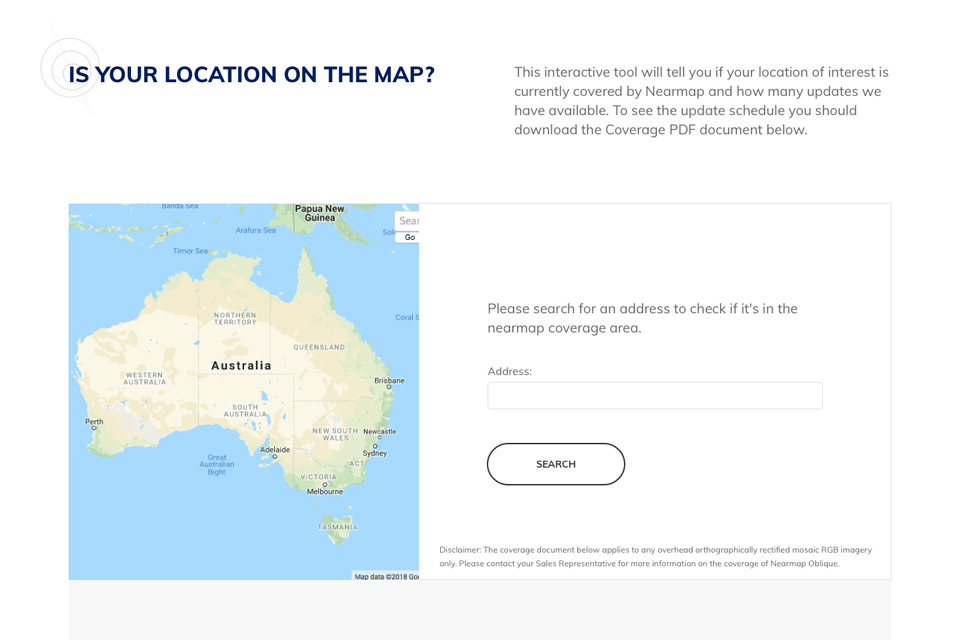
Task: Click the Australia label on map
Action: pos(241,366)
